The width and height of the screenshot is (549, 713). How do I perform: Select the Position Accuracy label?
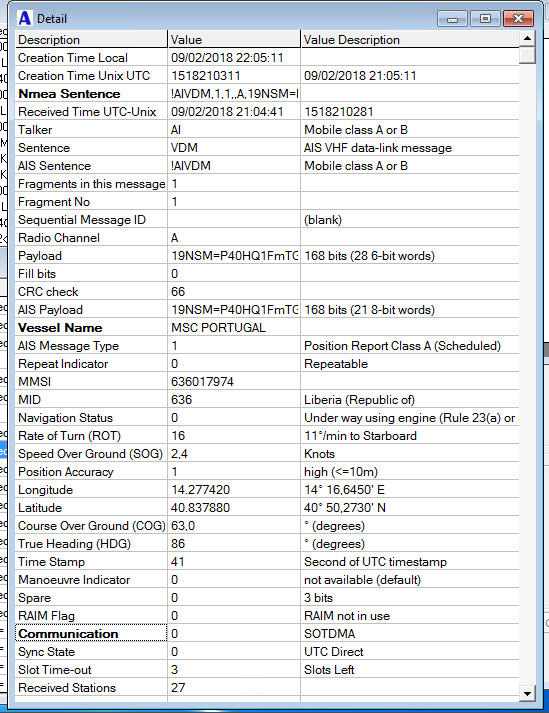[65, 472]
